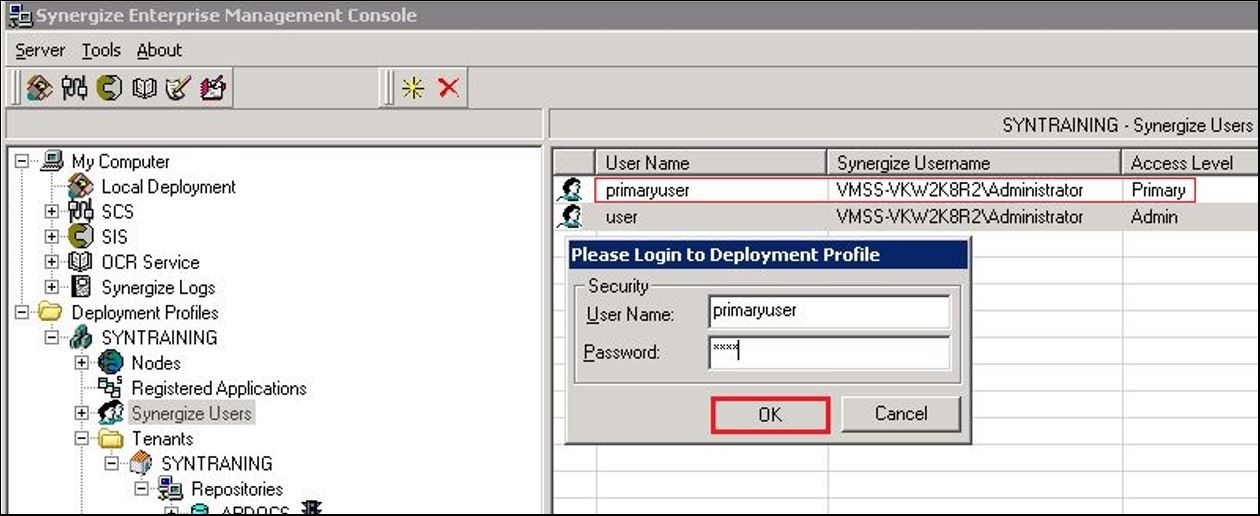The width and height of the screenshot is (1260, 516).
Task: Click the red X Delete toolbar icon
Action: pyautogui.click(x=448, y=88)
